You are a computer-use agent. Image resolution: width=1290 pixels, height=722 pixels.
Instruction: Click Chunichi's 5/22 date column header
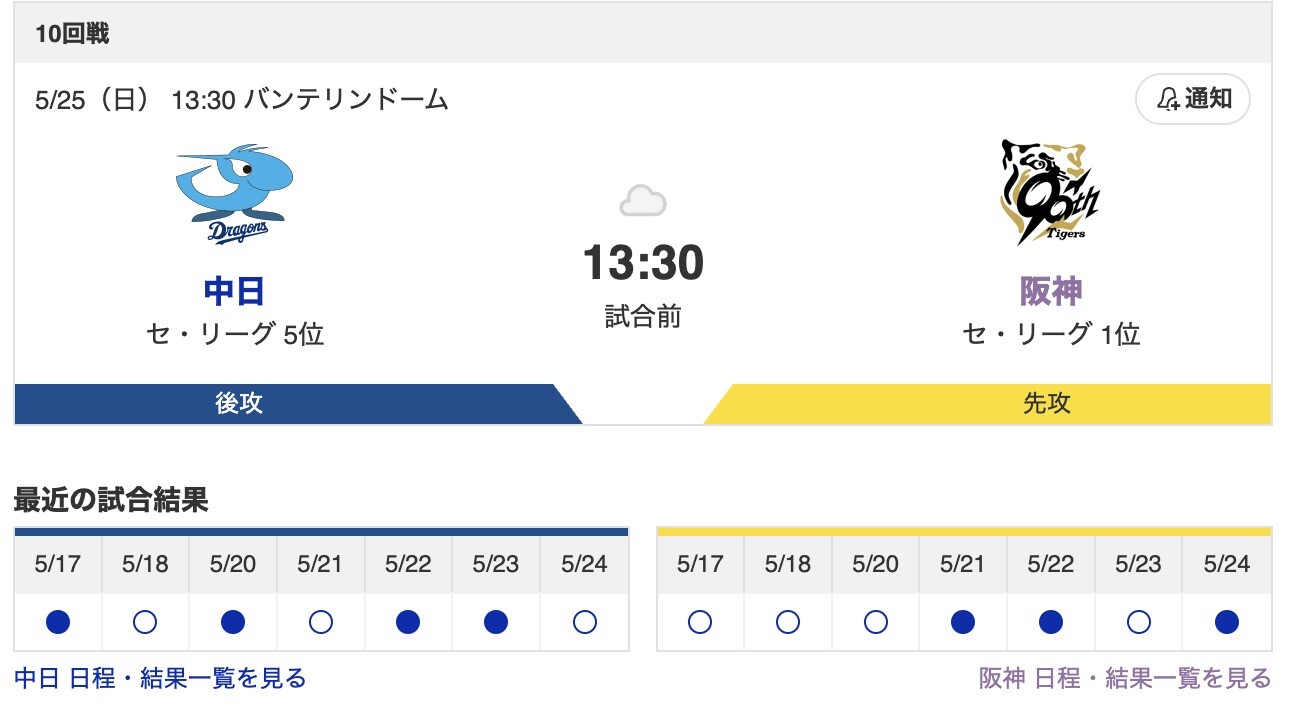(x=408, y=564)
